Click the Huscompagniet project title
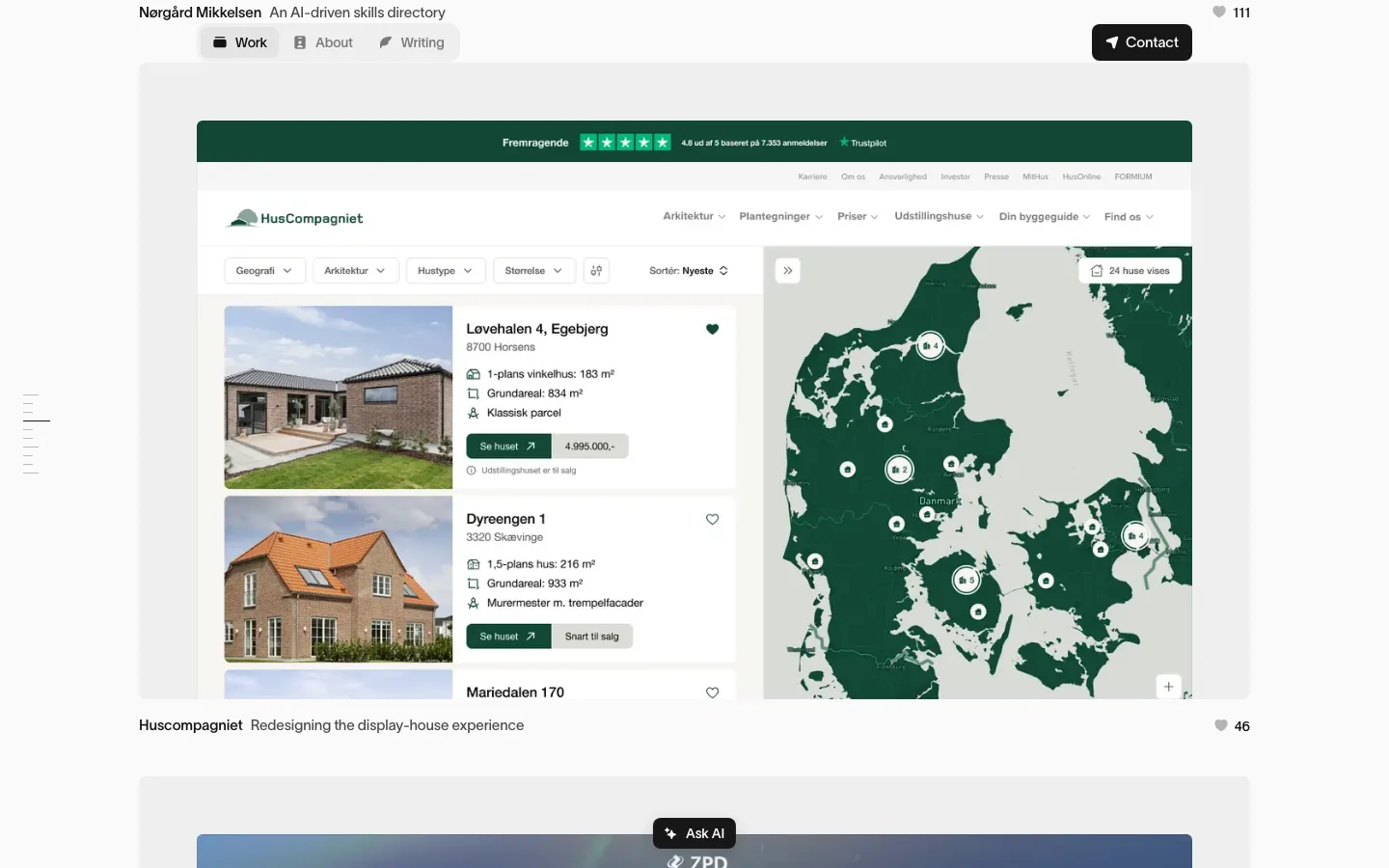 191,725
